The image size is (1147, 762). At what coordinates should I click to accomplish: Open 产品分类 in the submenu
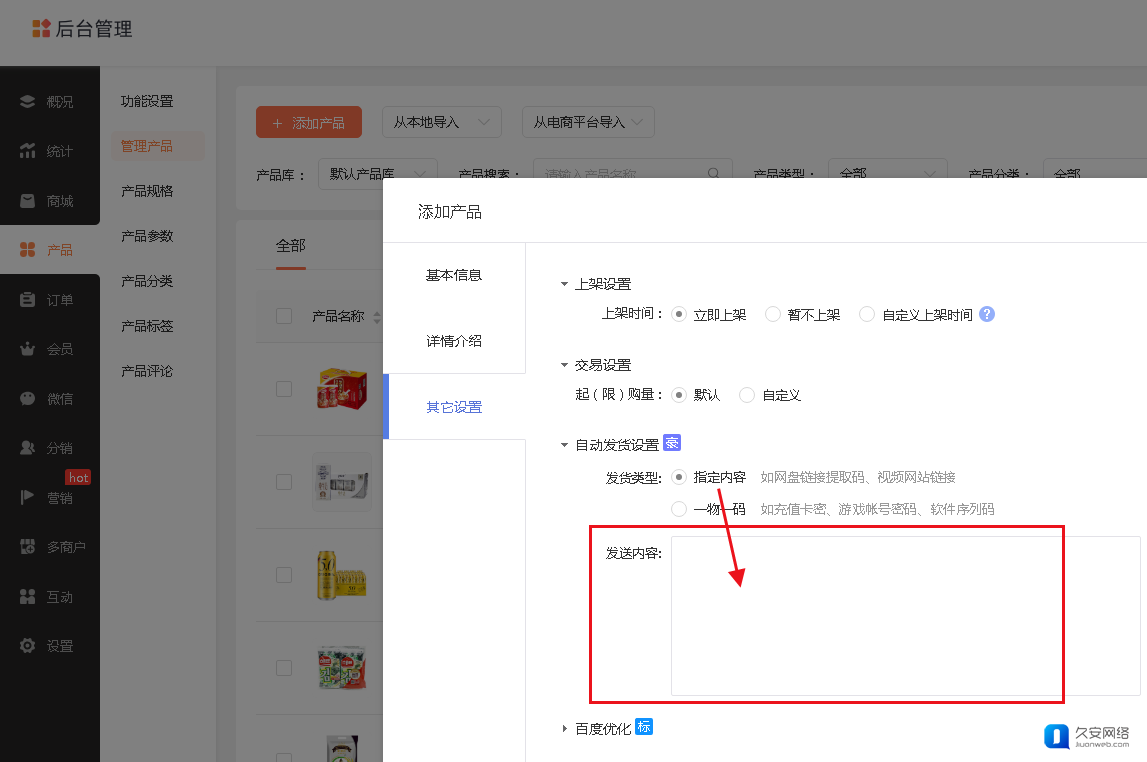tap(147, 281)
